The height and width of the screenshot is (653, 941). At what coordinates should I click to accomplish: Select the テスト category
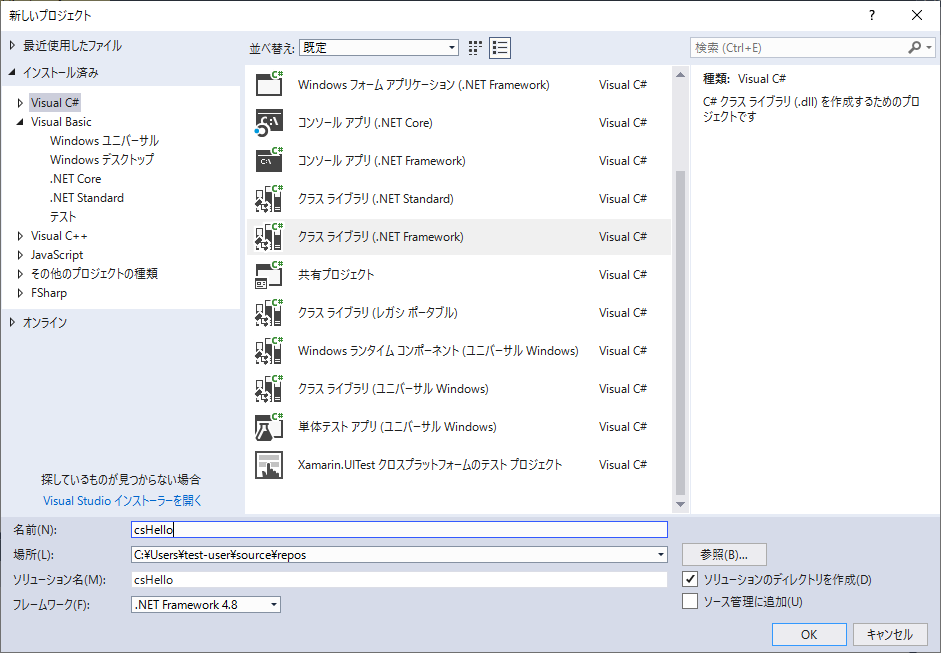click(x=63, y=217)
